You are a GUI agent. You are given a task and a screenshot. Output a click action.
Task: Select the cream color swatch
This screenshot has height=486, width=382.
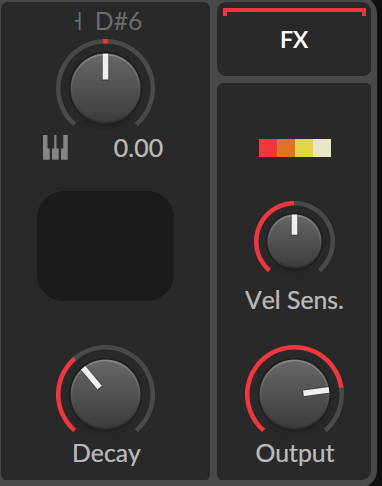322,148
